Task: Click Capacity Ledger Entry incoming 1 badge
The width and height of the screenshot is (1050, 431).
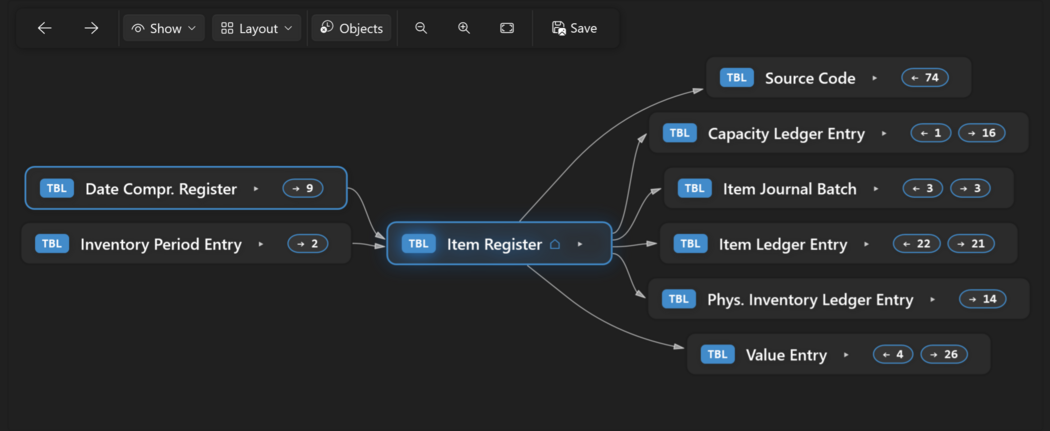Action: (931, 133)
